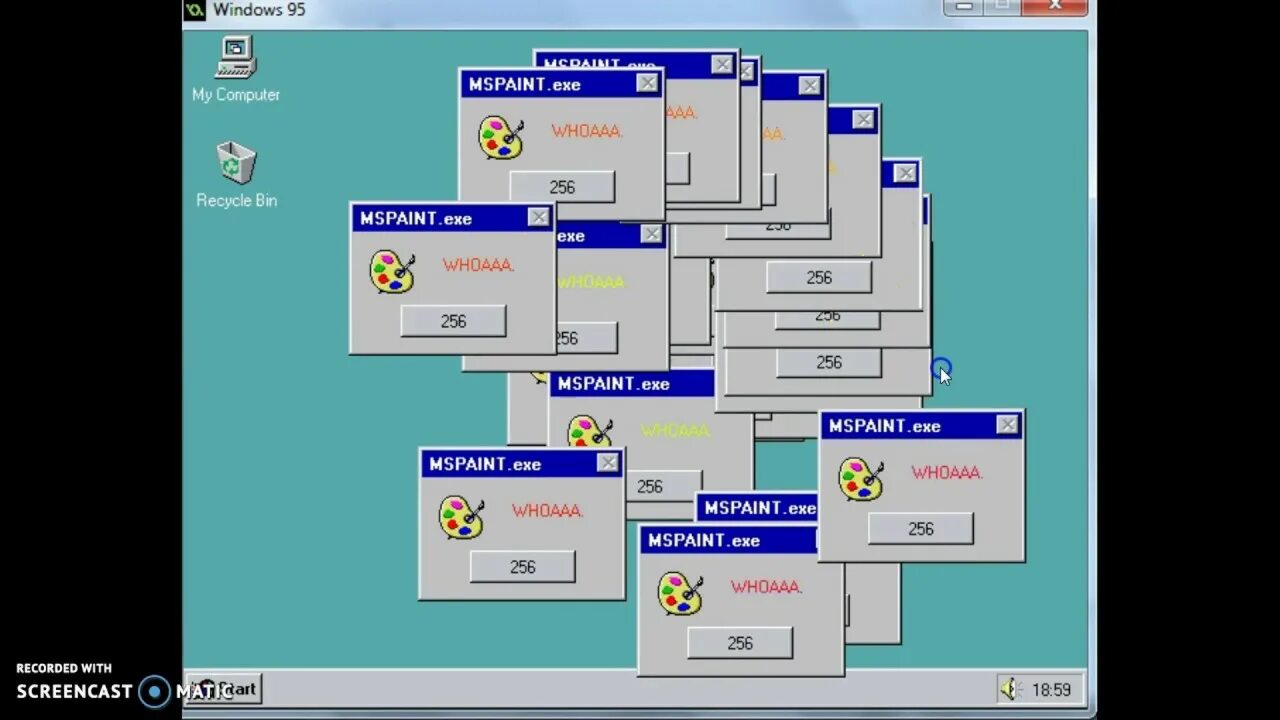Screen dimensions: 1280x720
Task: Click the 18:59 taskbar clock
Action: [x=1051, y=690]
